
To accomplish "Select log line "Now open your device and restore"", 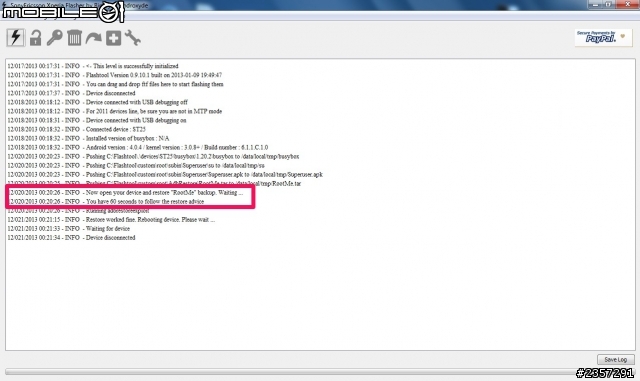I will click(x=126, y=192).
